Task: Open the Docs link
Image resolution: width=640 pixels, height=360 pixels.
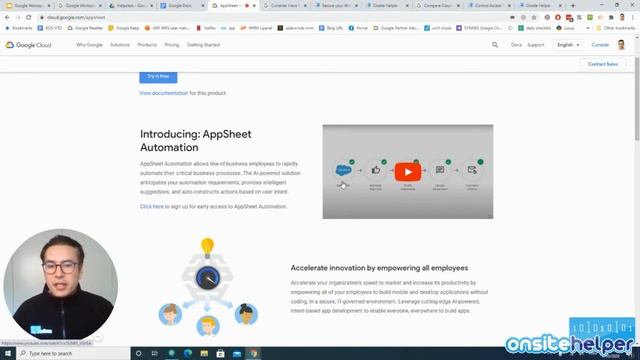Action: pos(516,45)
